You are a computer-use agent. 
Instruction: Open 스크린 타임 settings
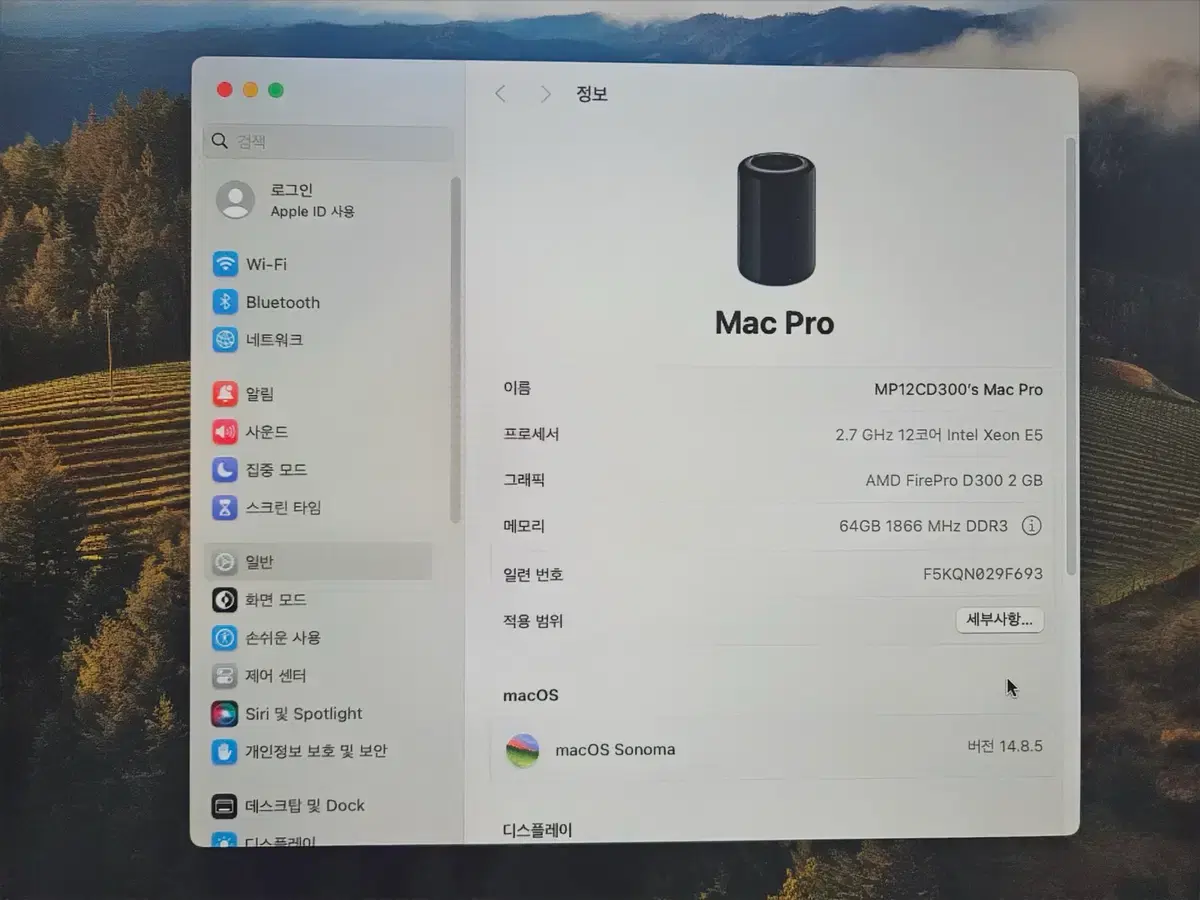point(318,507)
